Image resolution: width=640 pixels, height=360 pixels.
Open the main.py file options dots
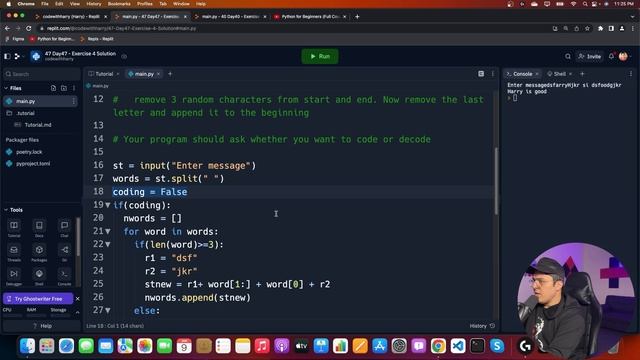tap(74, 101)
